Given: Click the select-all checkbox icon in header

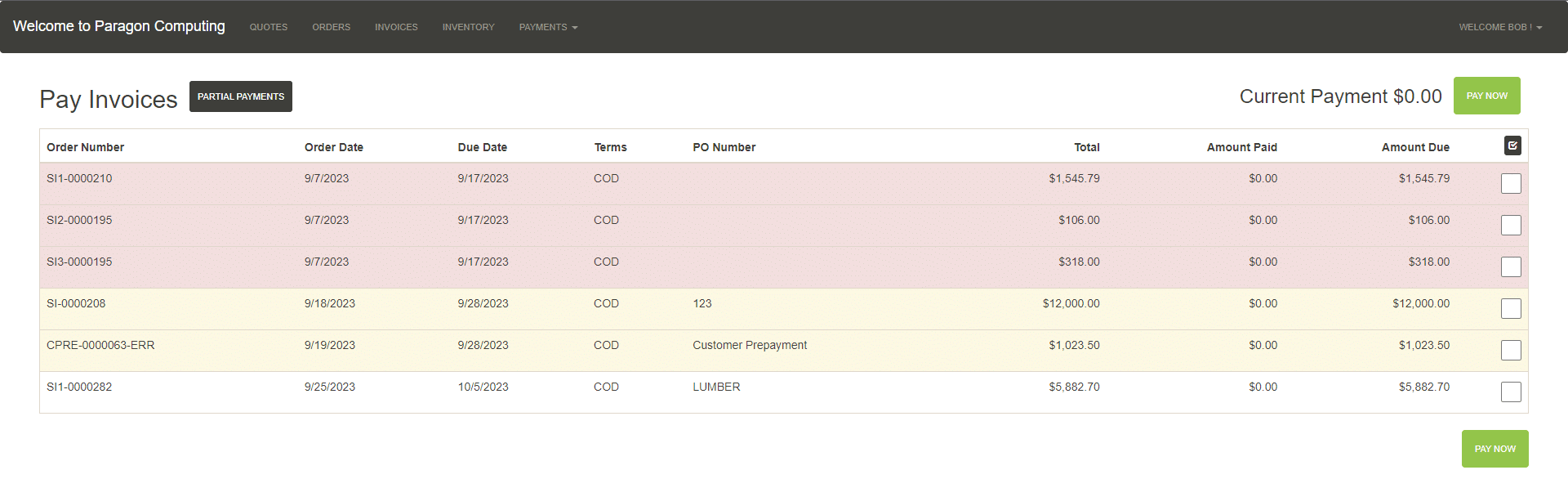Looking at the screenshot, I should pyautogui.click(x=1512, y=146).
